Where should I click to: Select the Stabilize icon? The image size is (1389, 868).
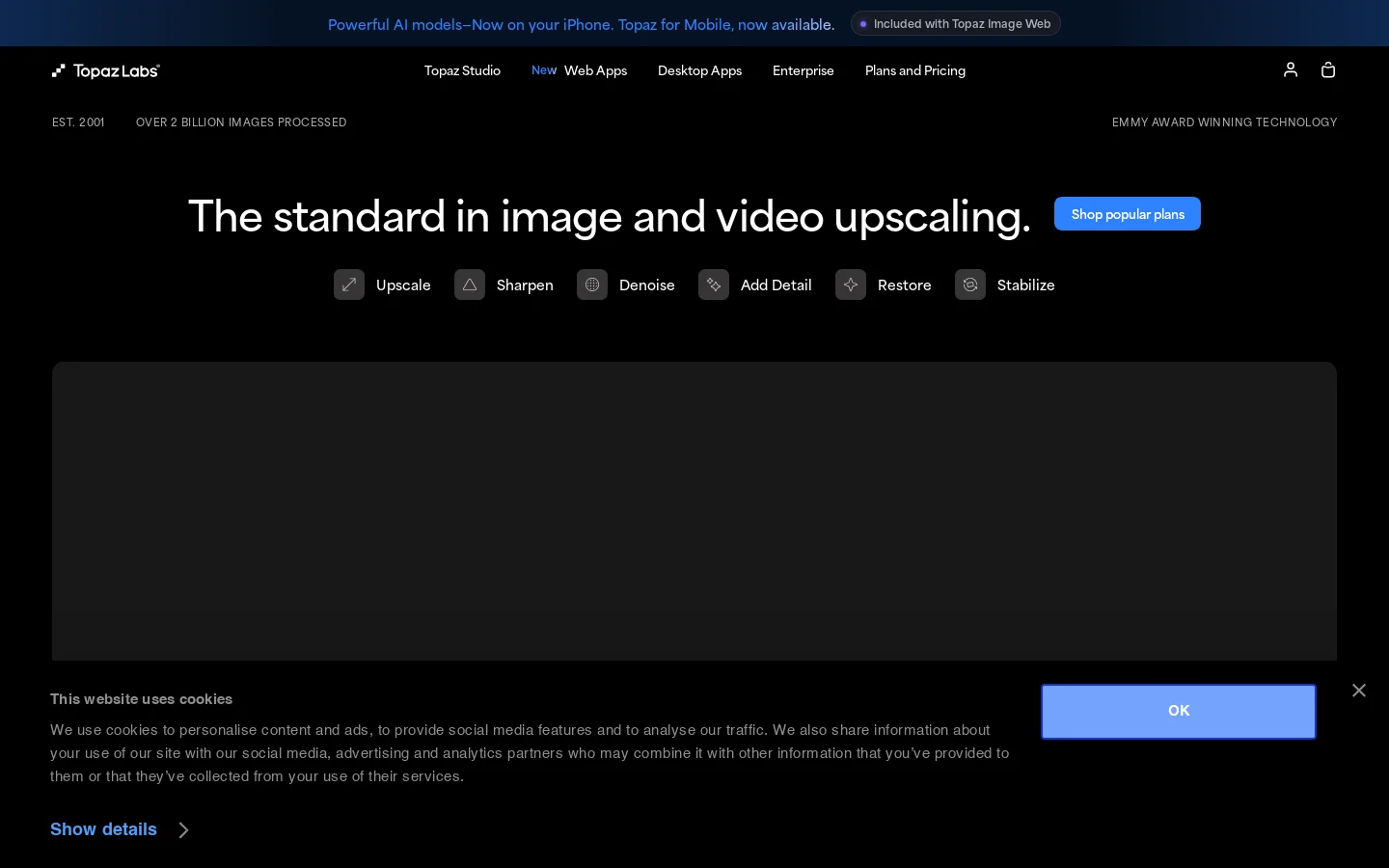click(970, 285)
